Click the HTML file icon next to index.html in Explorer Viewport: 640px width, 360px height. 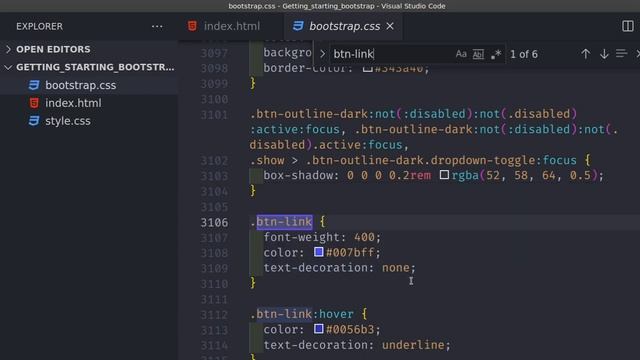click(34, 103)
